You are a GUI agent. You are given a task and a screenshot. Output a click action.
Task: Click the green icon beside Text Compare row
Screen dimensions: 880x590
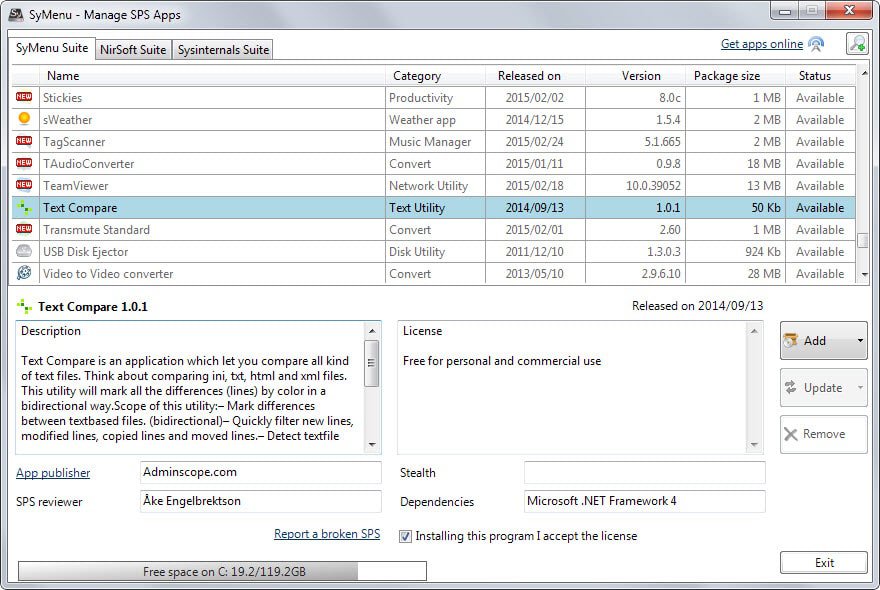(24, 207)
